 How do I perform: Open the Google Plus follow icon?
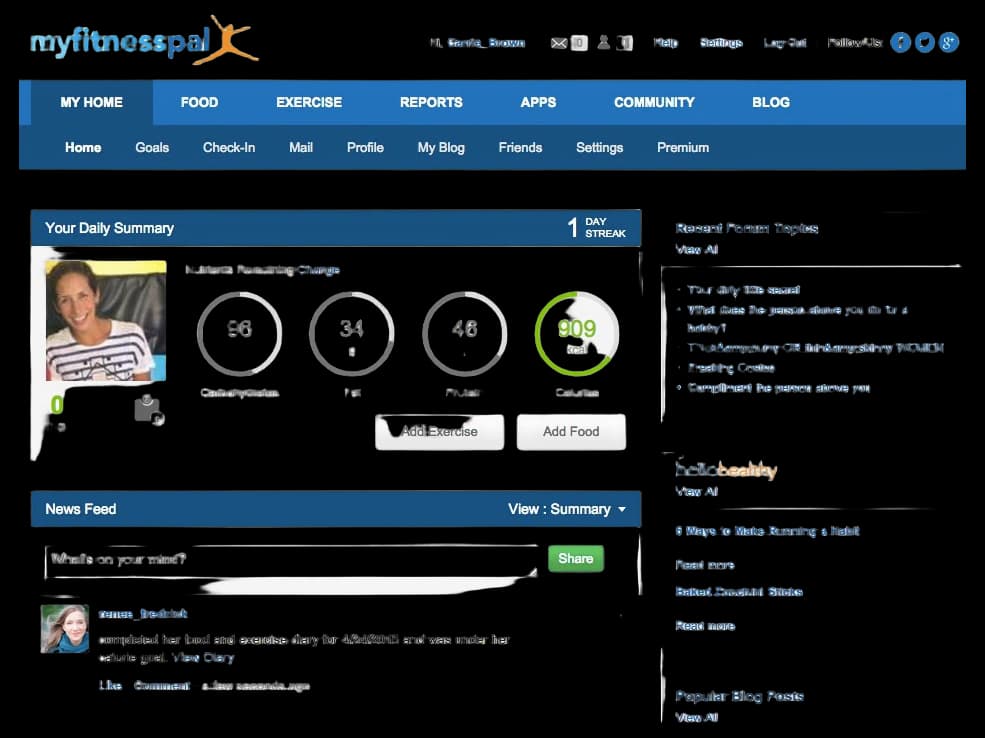tap(949, 42)
